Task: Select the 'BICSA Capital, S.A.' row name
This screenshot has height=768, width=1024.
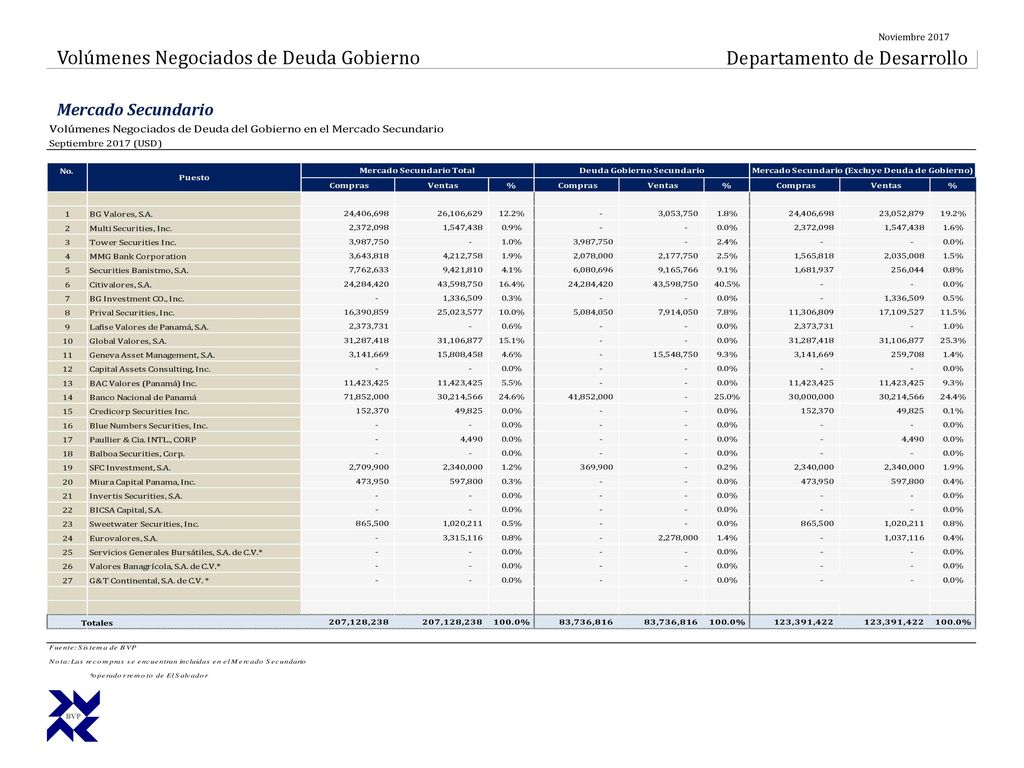Action: (x=125, y=511)
